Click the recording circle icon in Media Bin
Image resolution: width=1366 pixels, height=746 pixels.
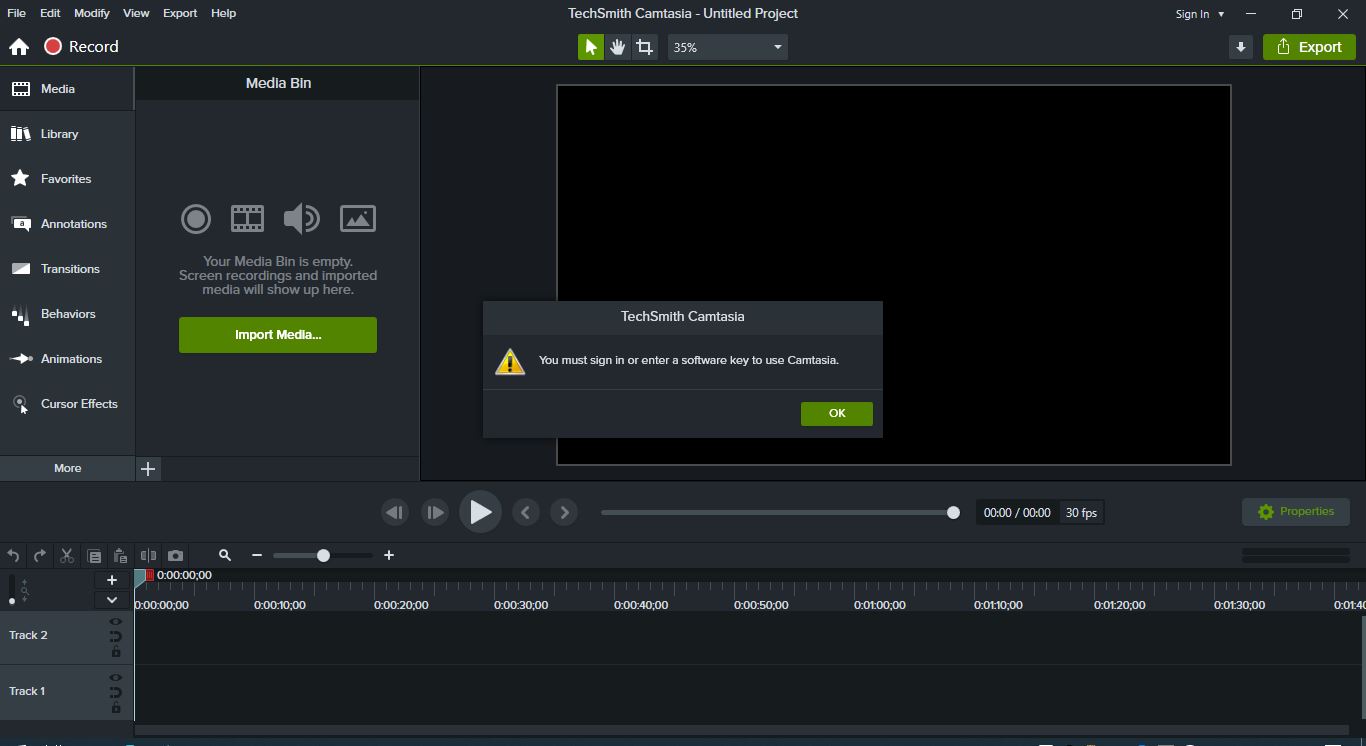click(196, 219)
